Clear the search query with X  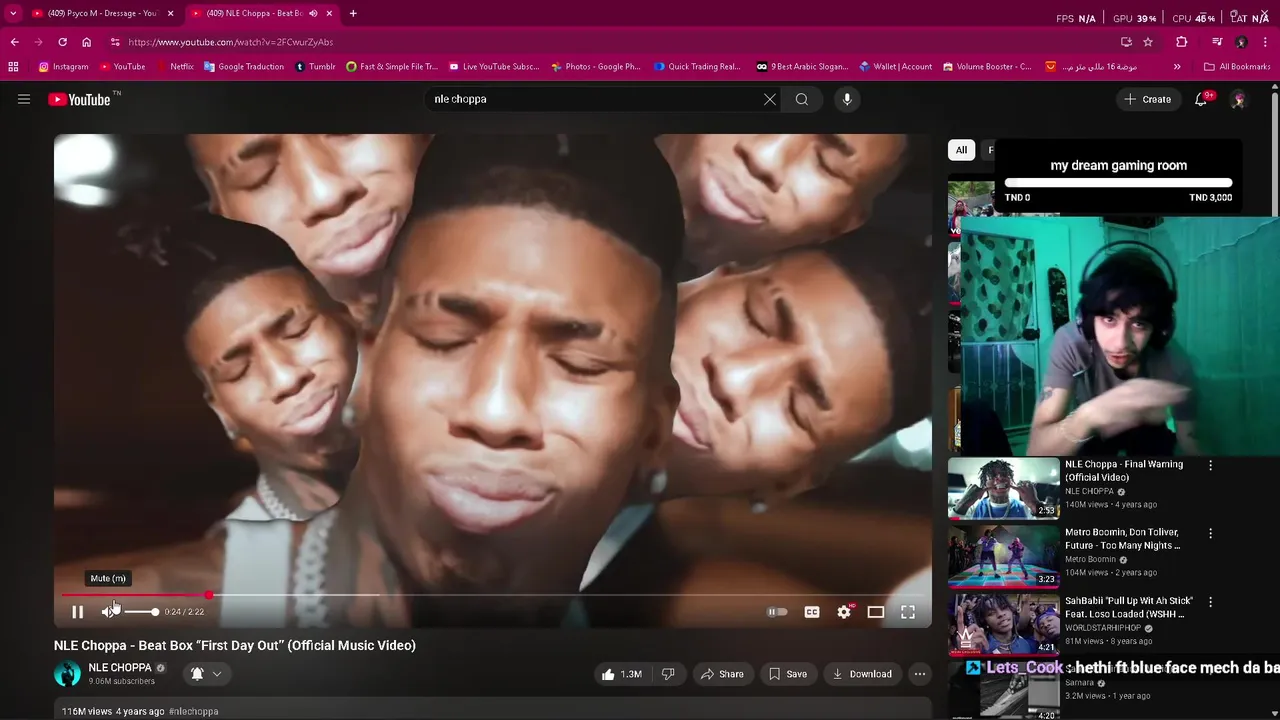[770, 99]
